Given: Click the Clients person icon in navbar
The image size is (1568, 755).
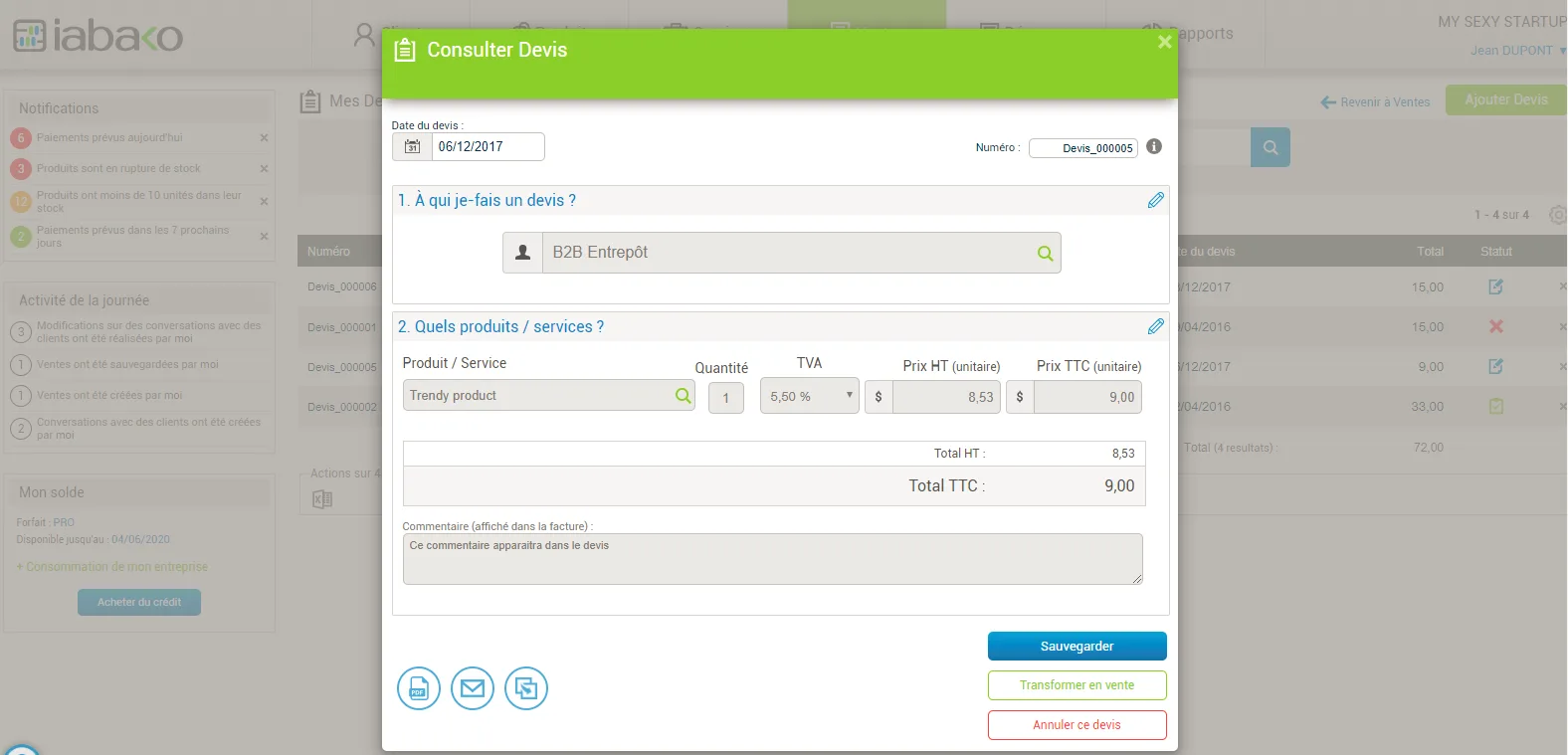Looking at the screenshot, I should (364, 35).
